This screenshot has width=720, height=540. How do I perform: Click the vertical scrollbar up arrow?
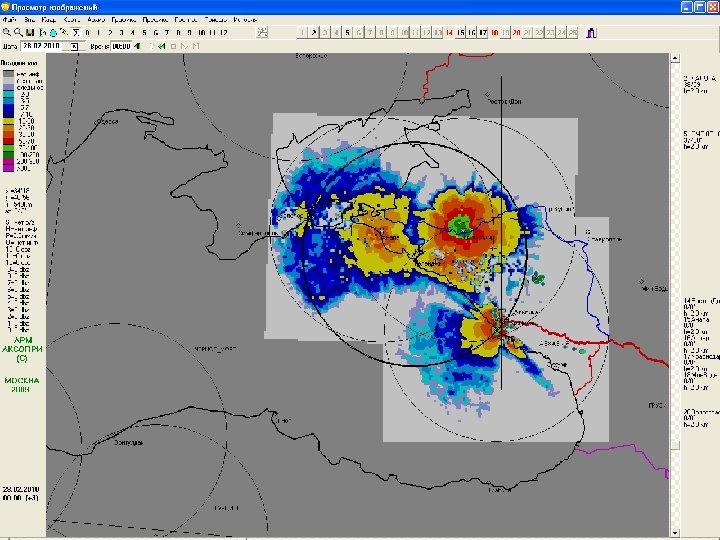[675, 58]
